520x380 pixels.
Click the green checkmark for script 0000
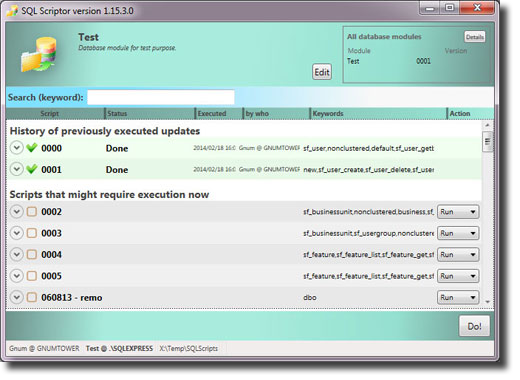tap(32, 148)
